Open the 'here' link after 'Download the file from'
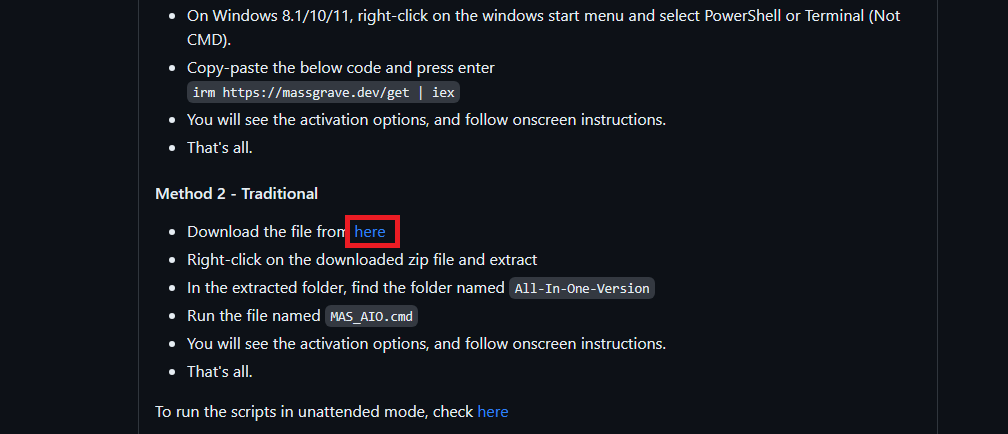Viewport: 1008px width, 434px height. [x=370, y=232]
